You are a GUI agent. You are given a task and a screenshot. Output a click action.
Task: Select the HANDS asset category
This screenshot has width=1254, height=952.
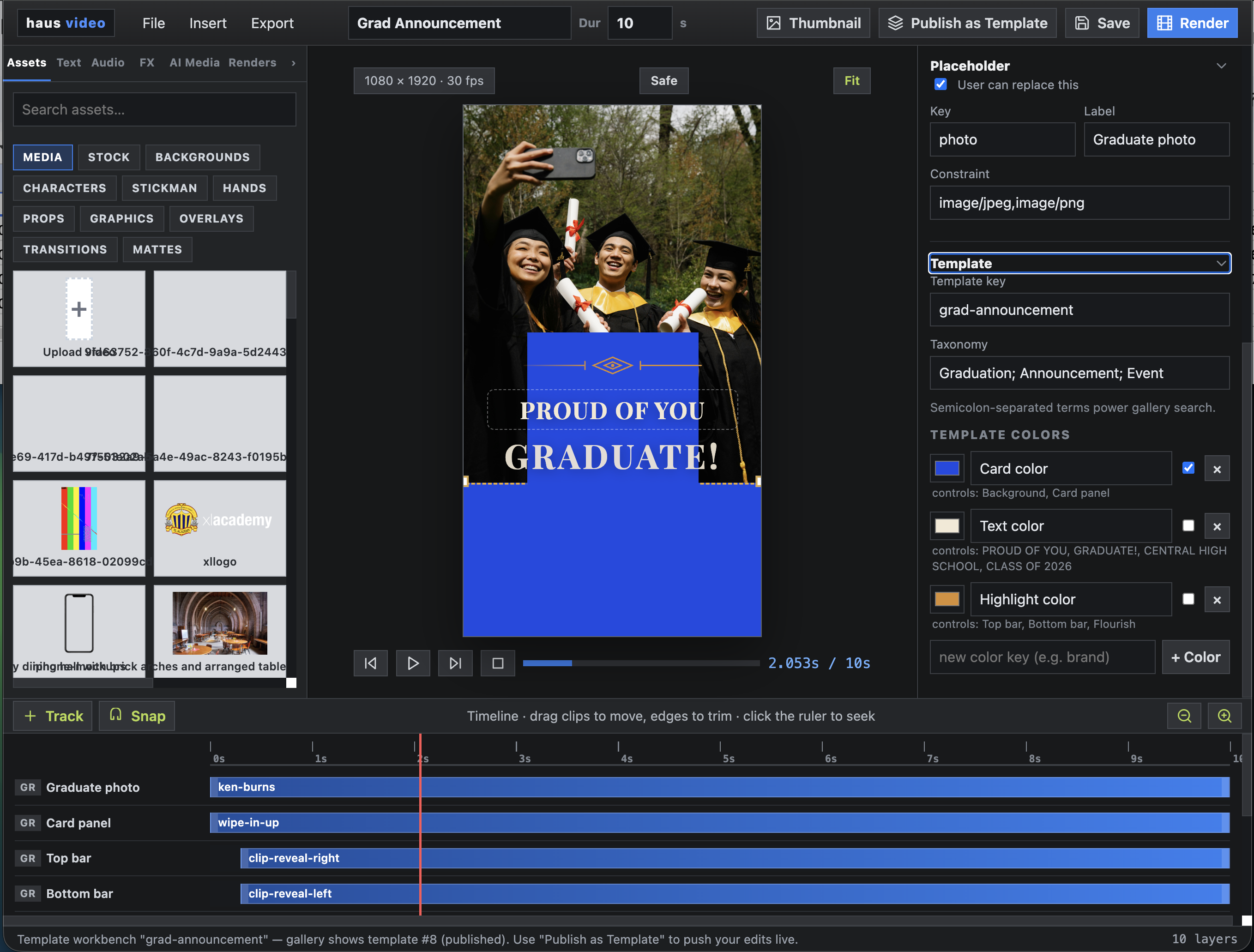tap(244, 188)
